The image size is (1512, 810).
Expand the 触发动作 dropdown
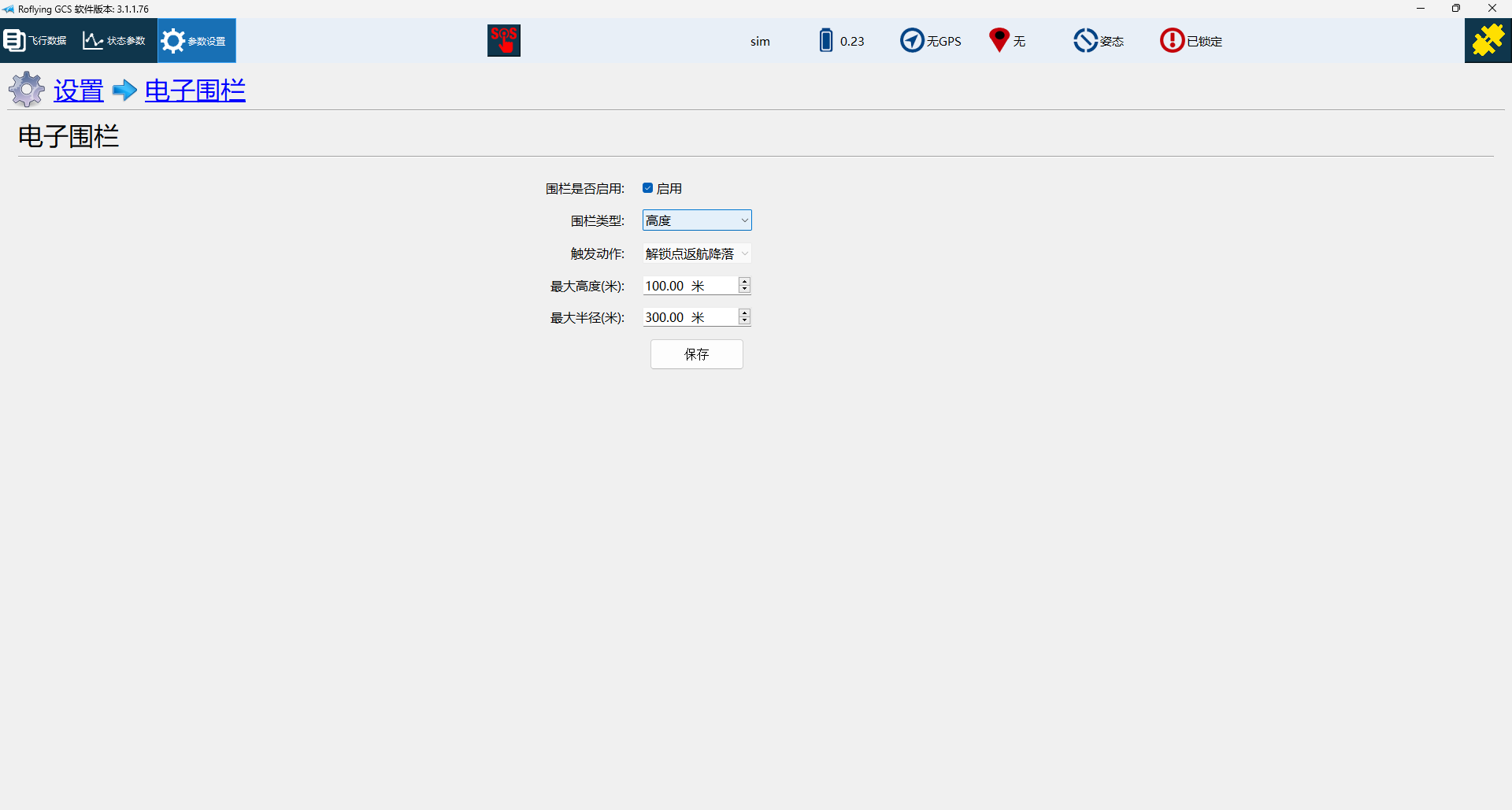click(x=697, y=253)
